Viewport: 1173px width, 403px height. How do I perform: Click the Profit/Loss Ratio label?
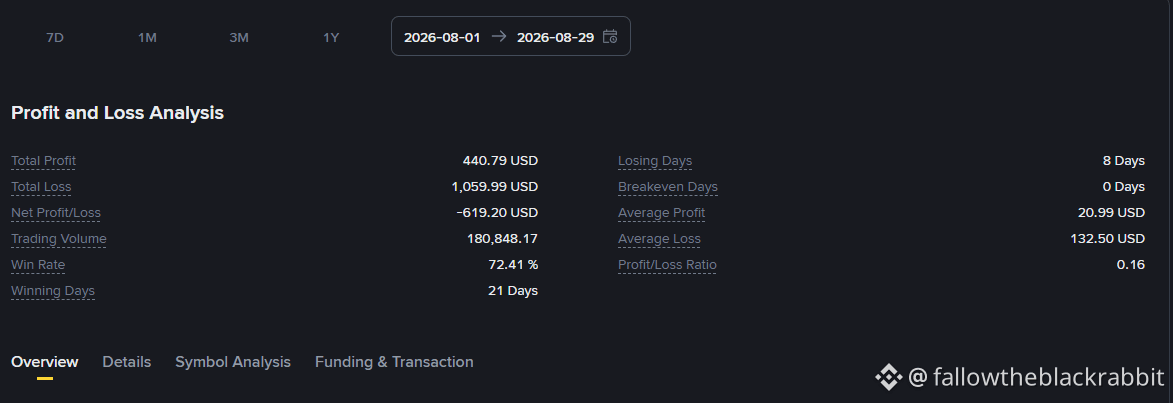click(x=667, y=265)
